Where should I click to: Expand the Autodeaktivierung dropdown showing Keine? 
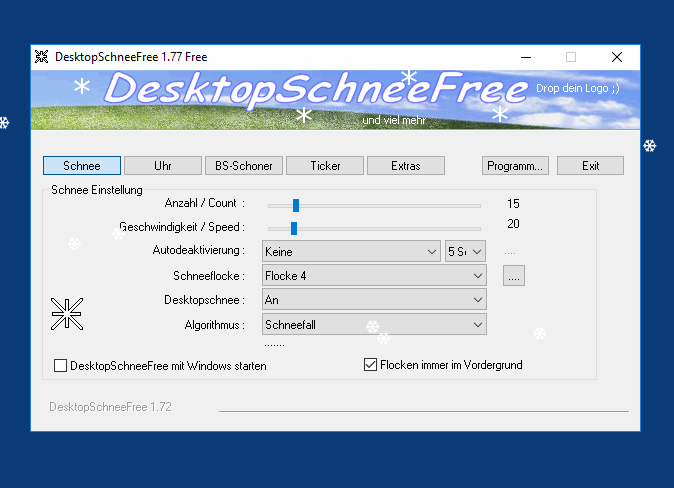[351, 252]
